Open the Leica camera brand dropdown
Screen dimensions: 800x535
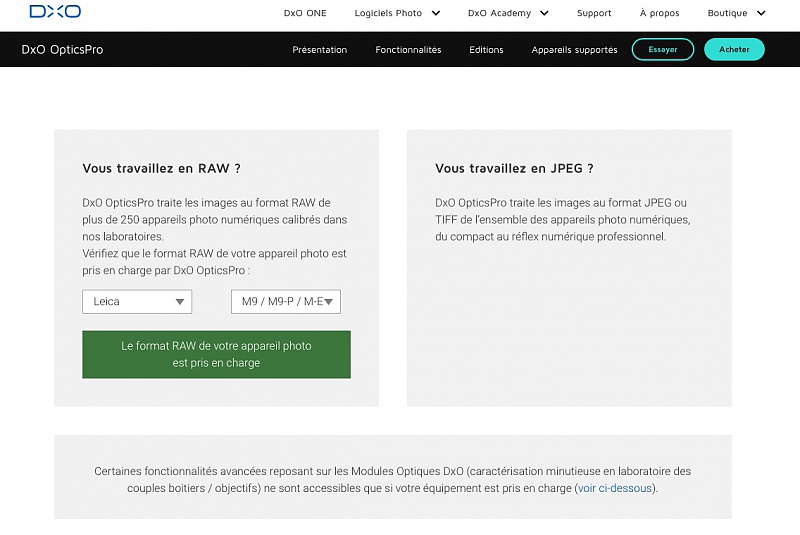tap(137, 302)
